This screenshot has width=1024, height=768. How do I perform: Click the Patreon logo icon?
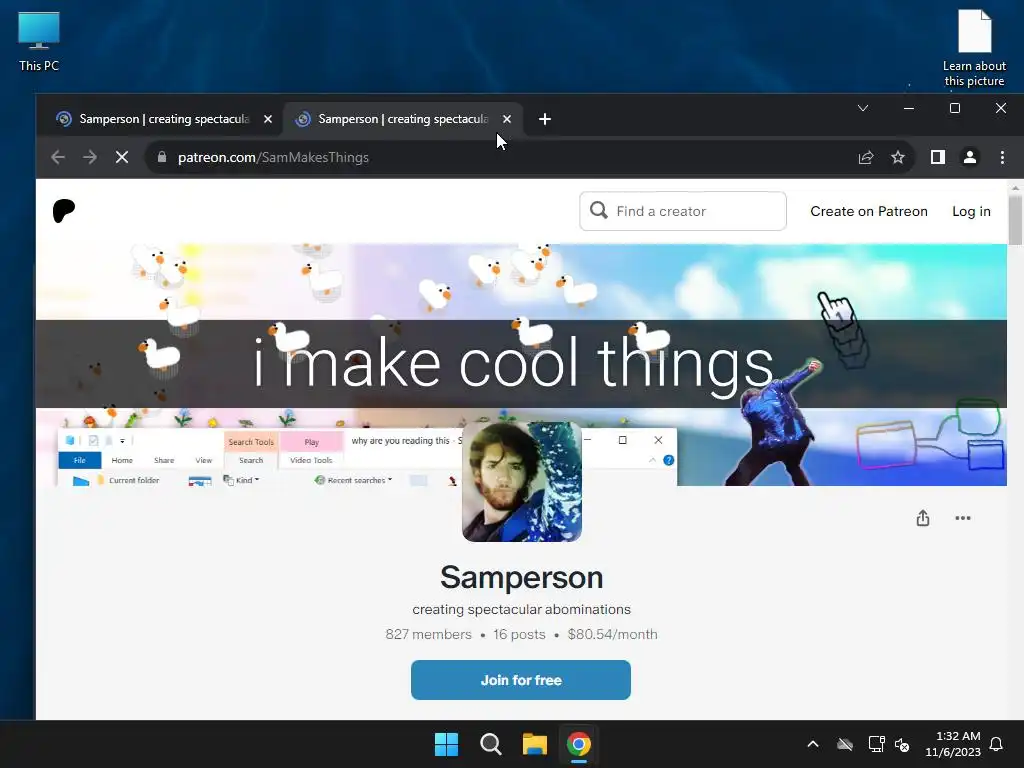click(64, 211)
